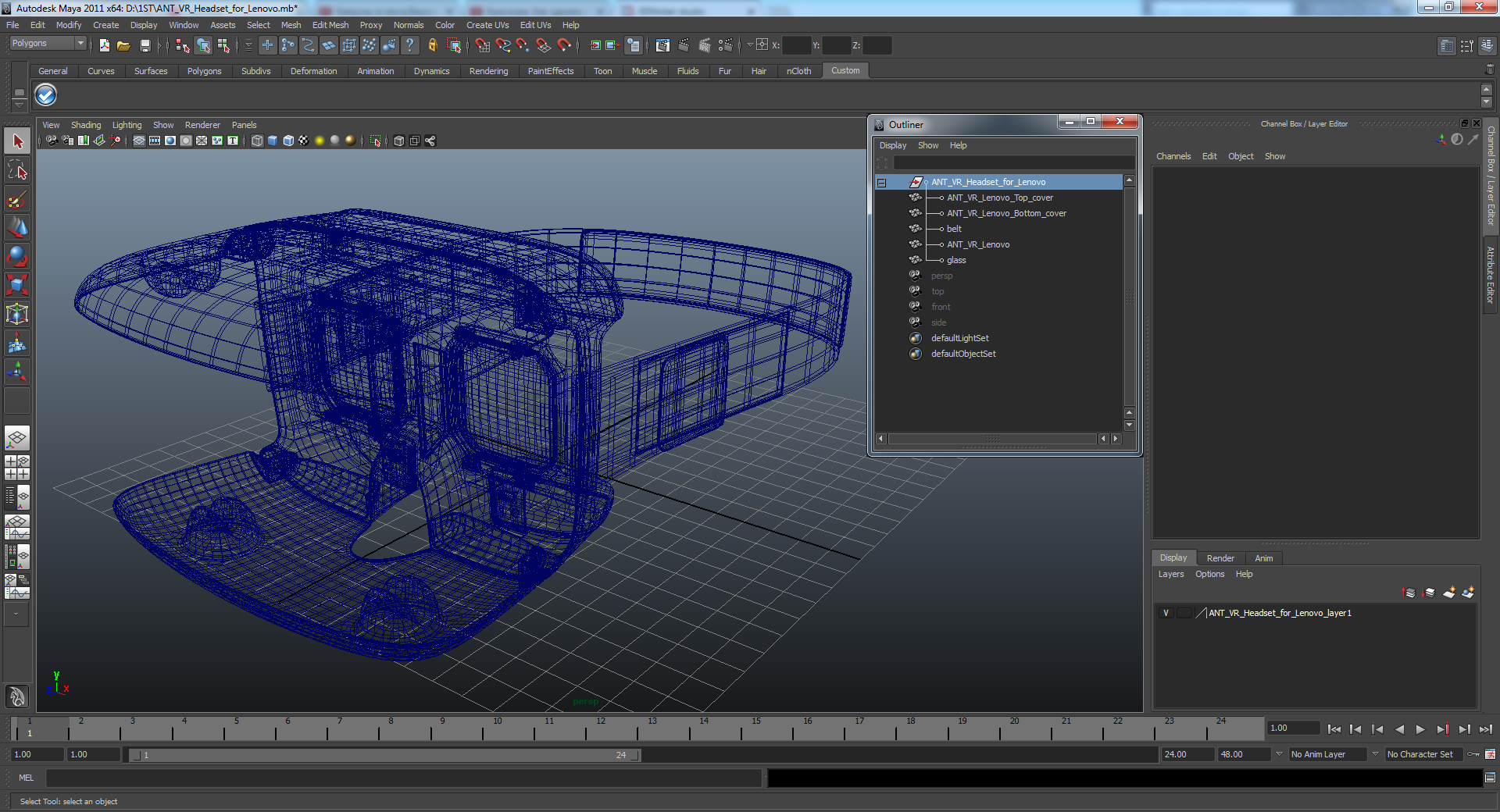Move selected layer down icon
The image size is (1500, 812).
(x=1429, y=593)
